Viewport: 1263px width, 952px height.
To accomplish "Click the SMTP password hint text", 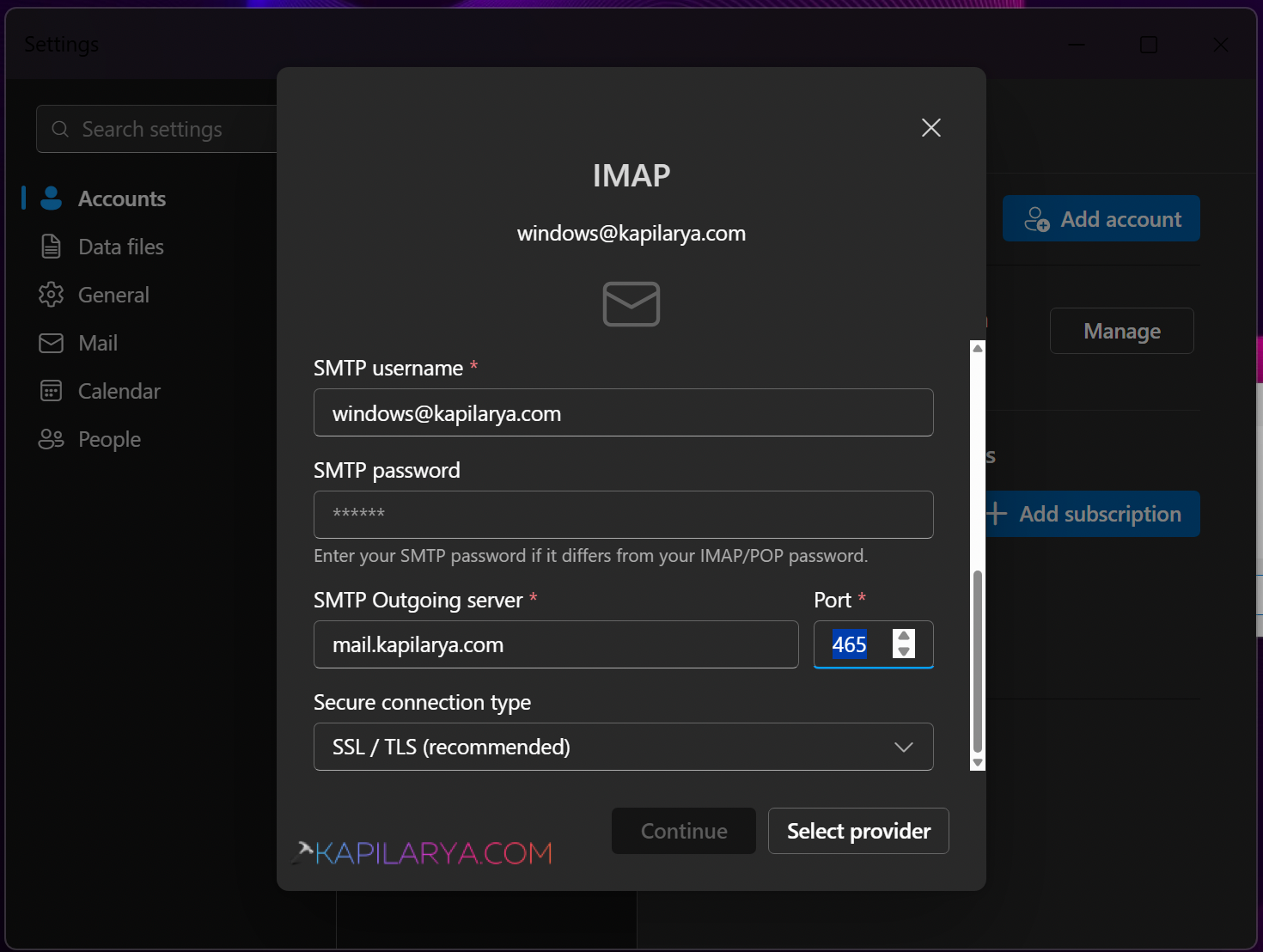I will pyautogui.click(x=591, y=556).
